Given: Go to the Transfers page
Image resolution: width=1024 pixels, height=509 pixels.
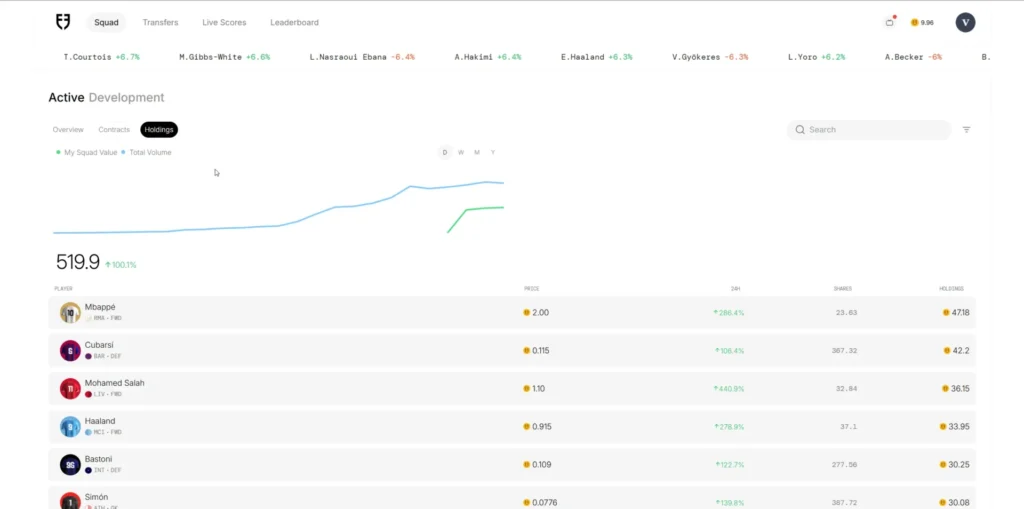Looking at the screenshot, I should click(x=160, y=22).
